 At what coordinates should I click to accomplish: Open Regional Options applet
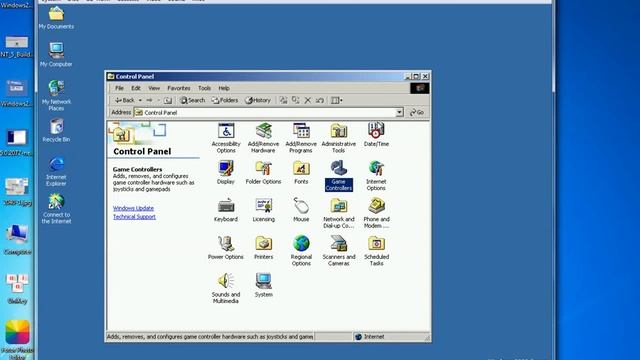click(301, 251)
